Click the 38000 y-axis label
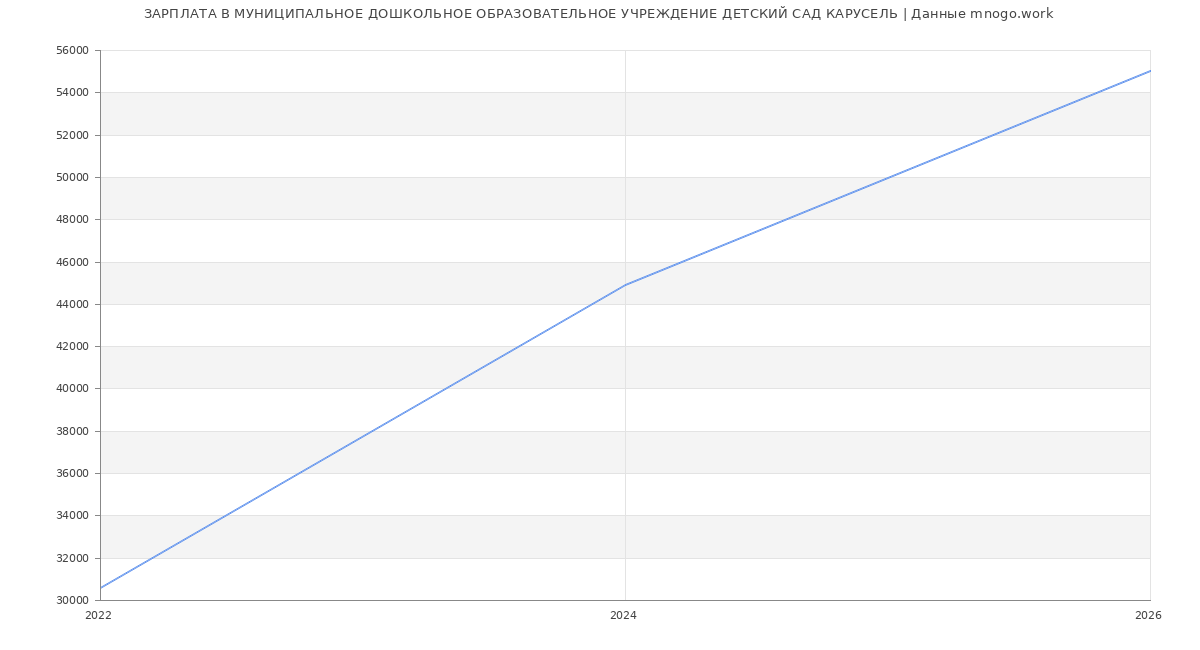 (72, 432)
